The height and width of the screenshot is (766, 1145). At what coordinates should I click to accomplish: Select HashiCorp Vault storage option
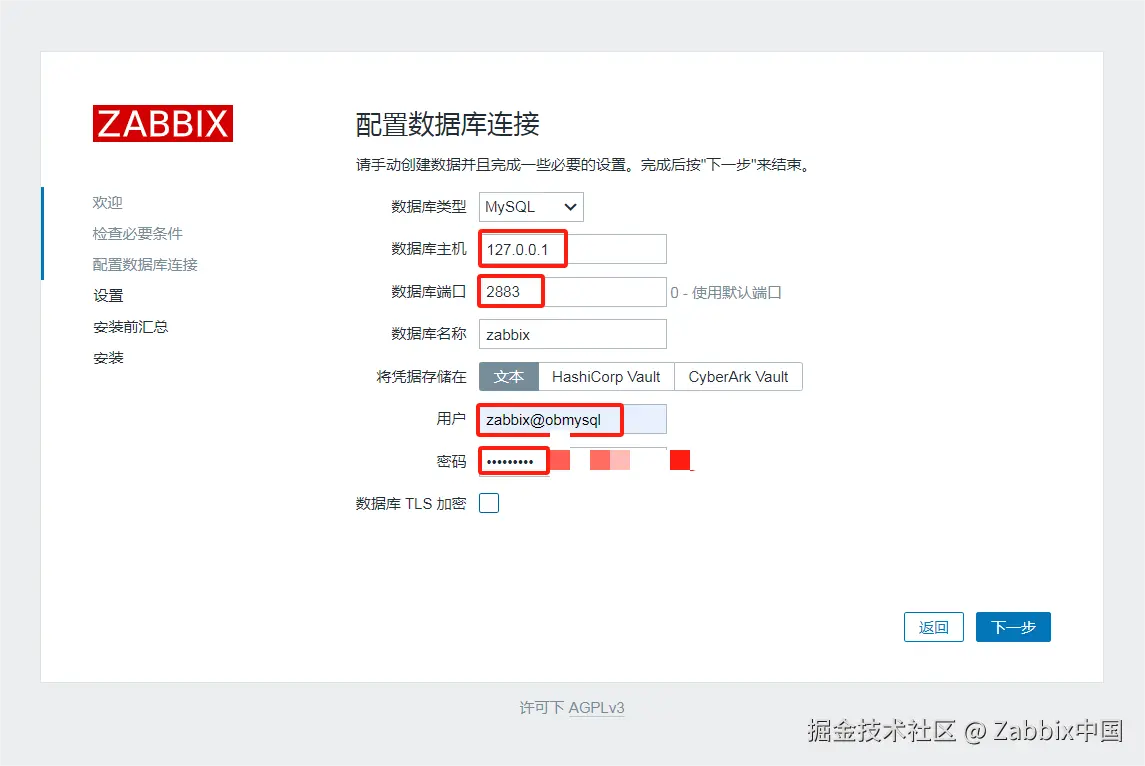pyautogui.click(x=606, y=377)
